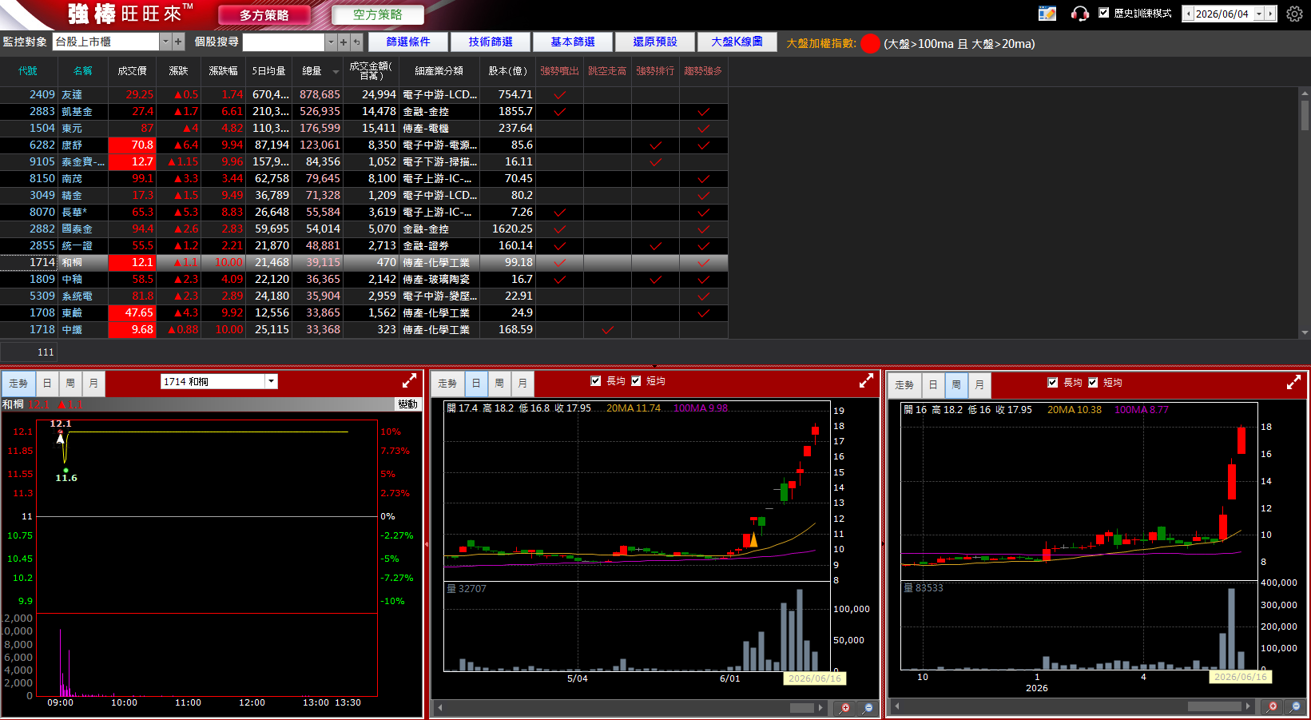Select the 1718 中纖 row
Image resolution: width=1311 pixels, height=720 pixels.
click(x=364, y=329)
